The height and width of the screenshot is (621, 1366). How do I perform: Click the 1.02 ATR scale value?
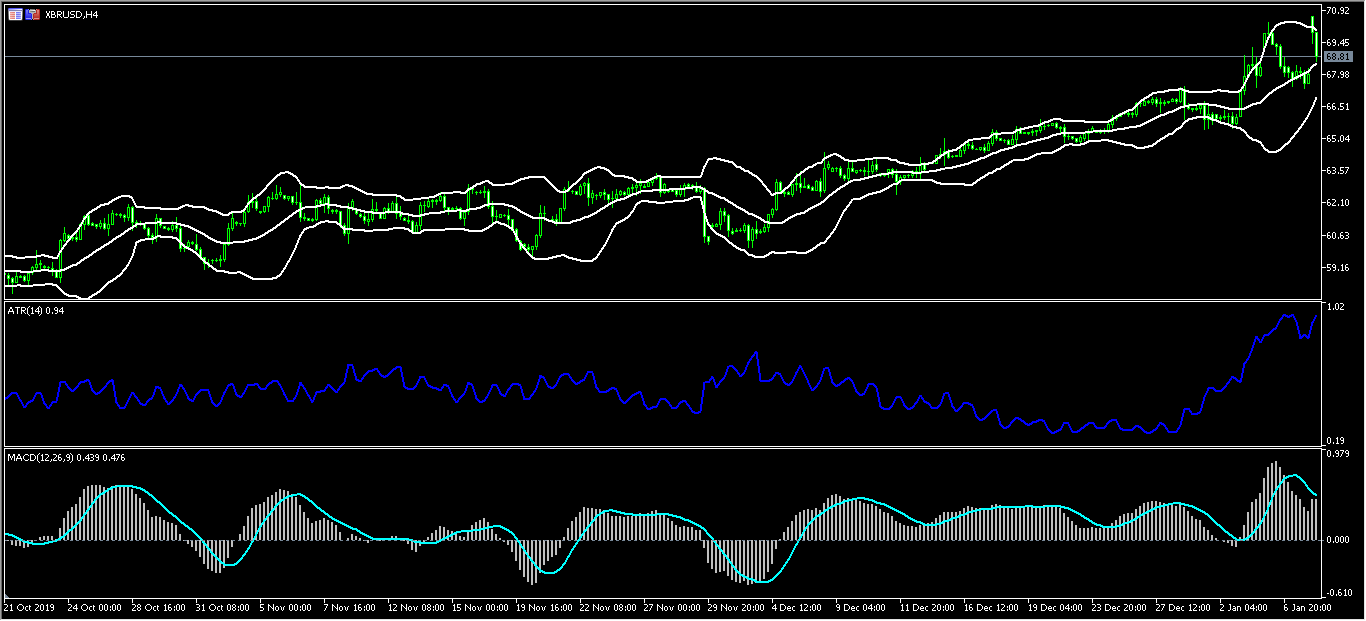[x=1335, y=308]
